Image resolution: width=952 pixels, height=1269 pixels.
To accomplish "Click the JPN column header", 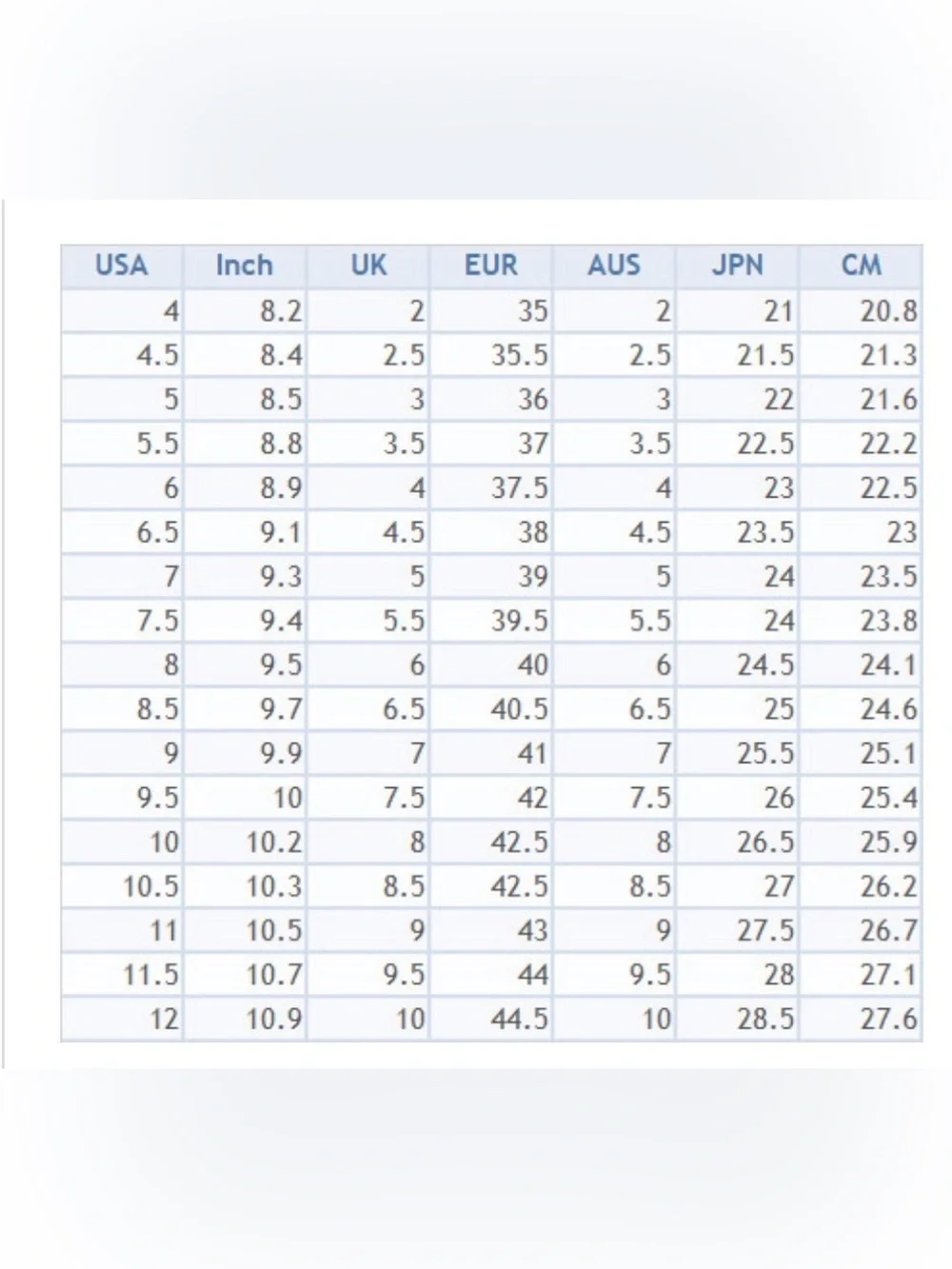I will click(738, 266).
